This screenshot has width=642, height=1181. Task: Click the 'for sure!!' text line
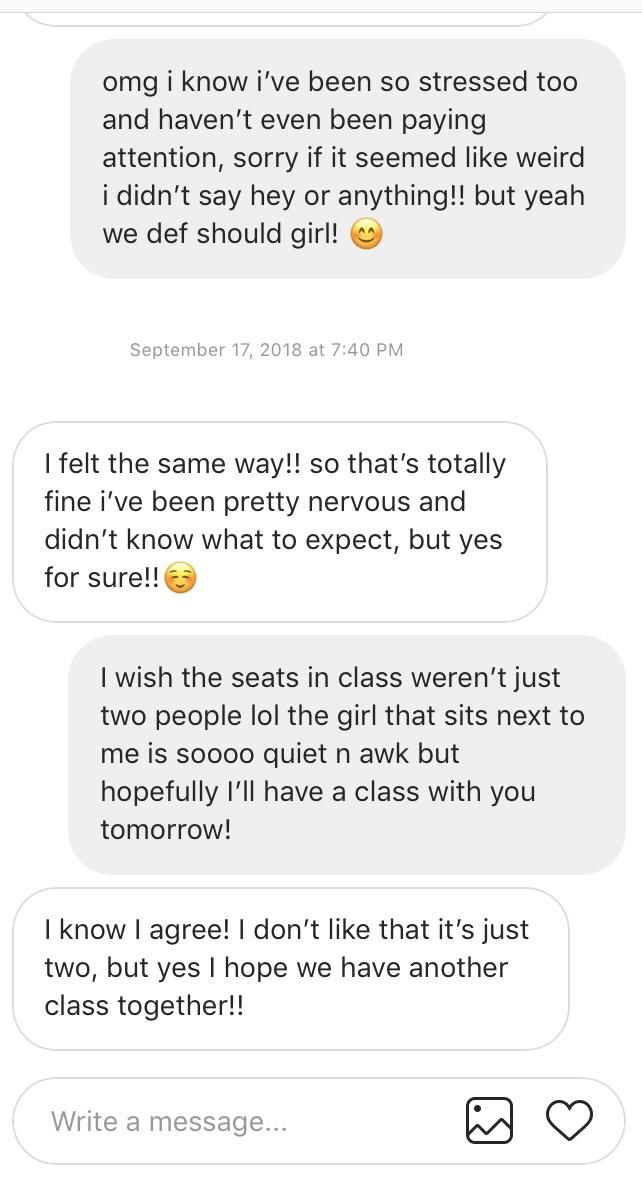(x=102, y=578)
